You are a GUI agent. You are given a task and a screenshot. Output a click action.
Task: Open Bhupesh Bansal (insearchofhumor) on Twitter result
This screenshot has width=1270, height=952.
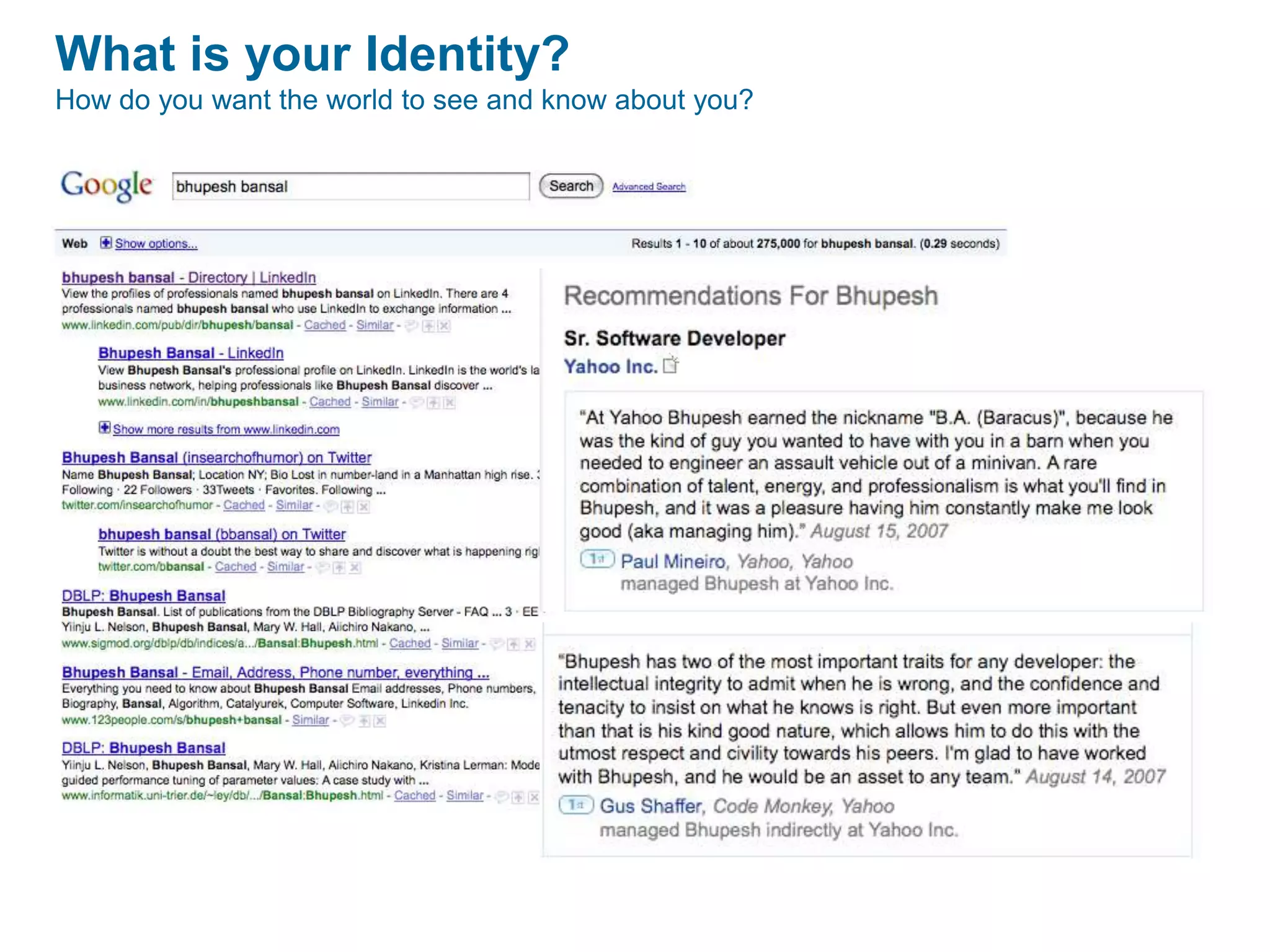pyautogui.click(x=216, y=457)
